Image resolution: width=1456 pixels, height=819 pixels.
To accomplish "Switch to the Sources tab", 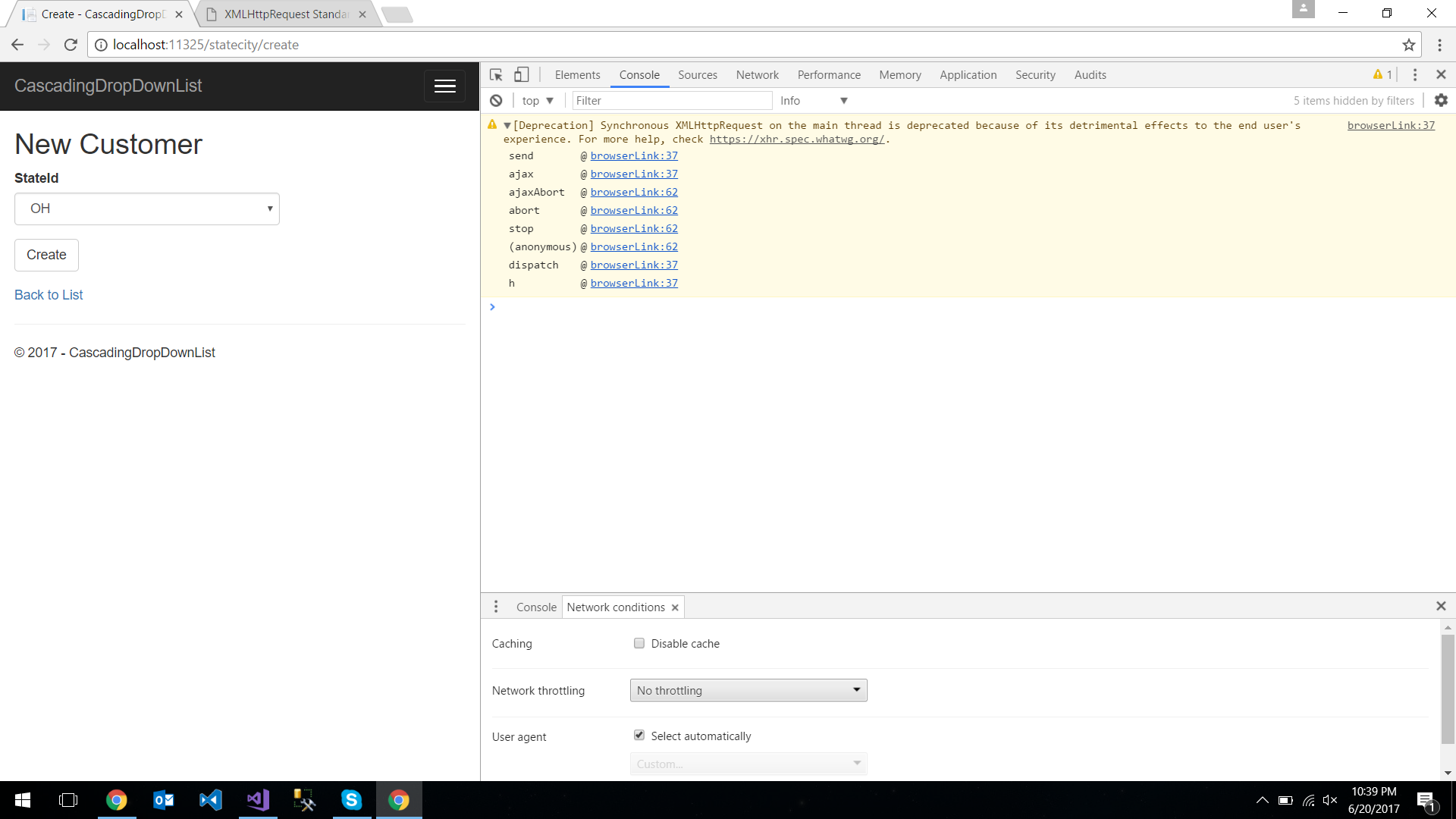I will (697, 74).
